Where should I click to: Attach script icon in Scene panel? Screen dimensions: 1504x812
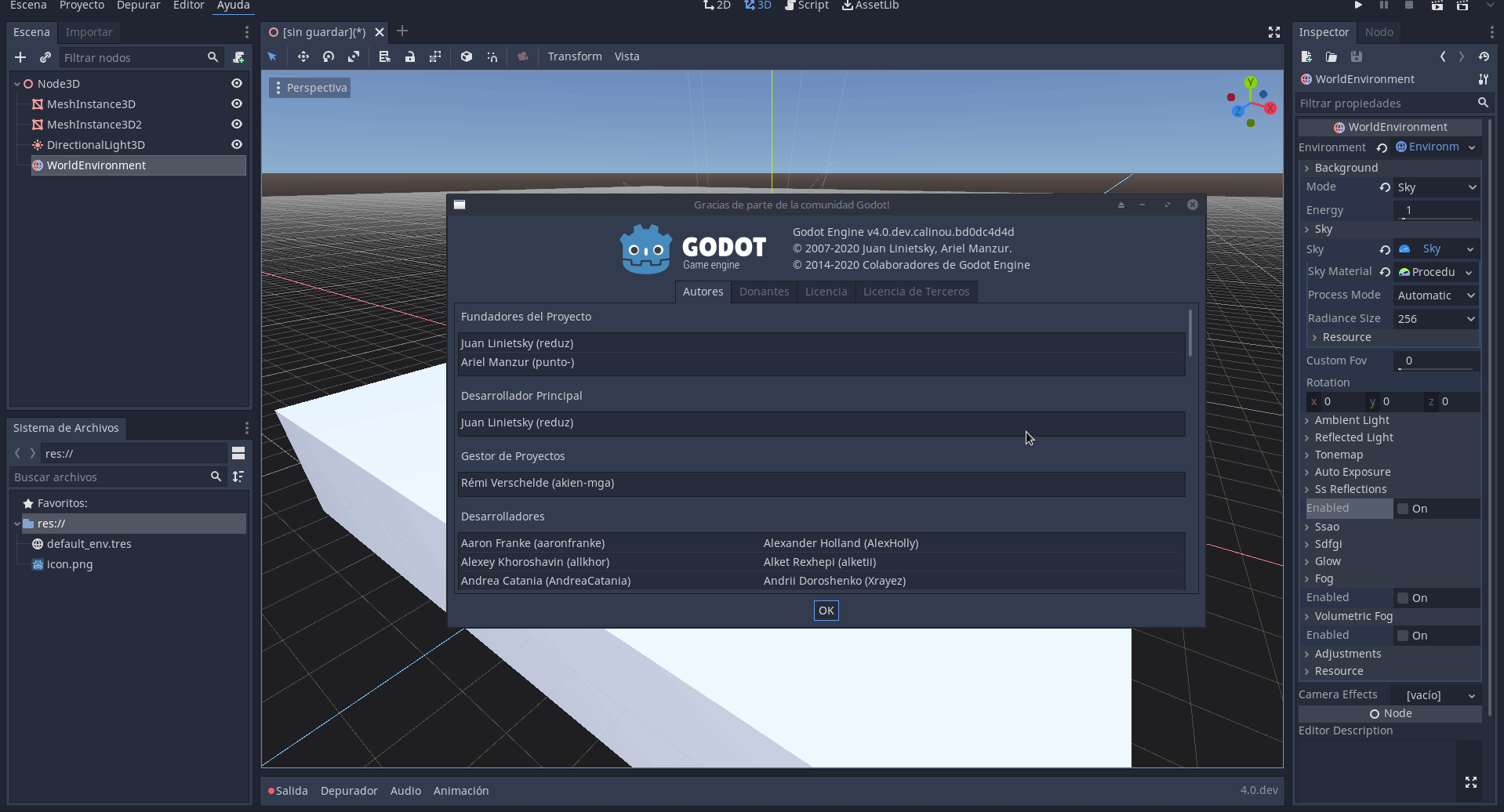(x=238, y=57)
